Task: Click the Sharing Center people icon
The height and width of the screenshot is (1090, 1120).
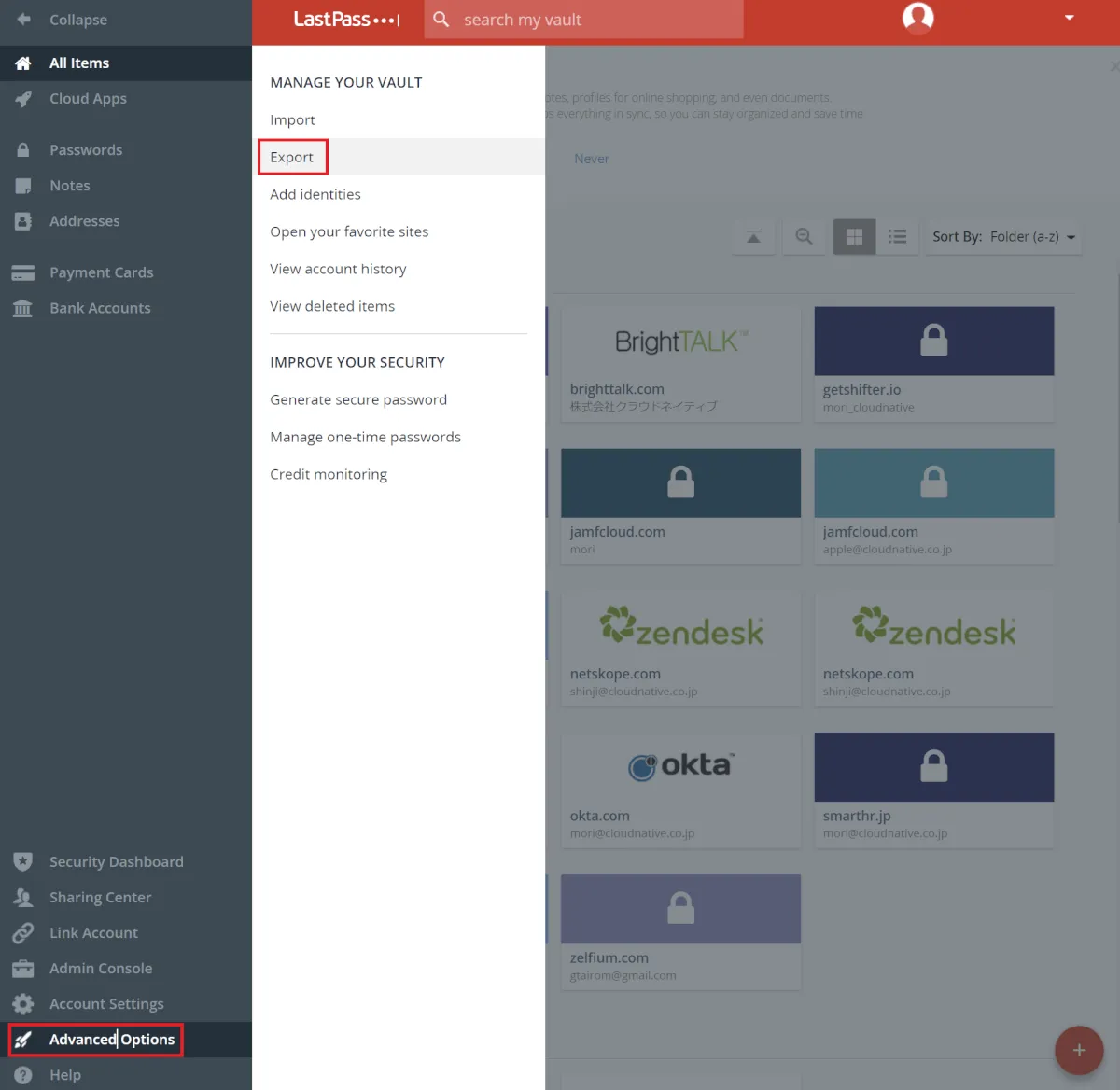Action: tap(23, 898)
